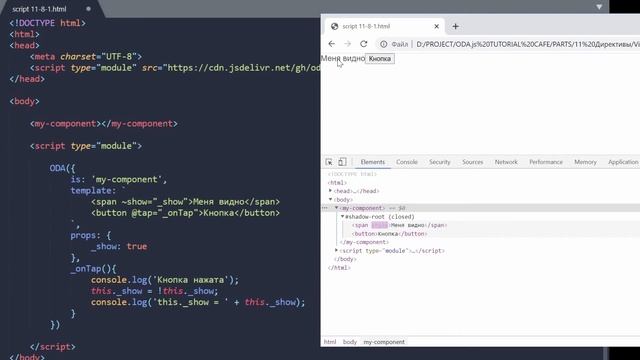The width and height of the screenshot is (640, 360).
Task: Click the button @tap="_onTap" template line
Action: (186, 213)
